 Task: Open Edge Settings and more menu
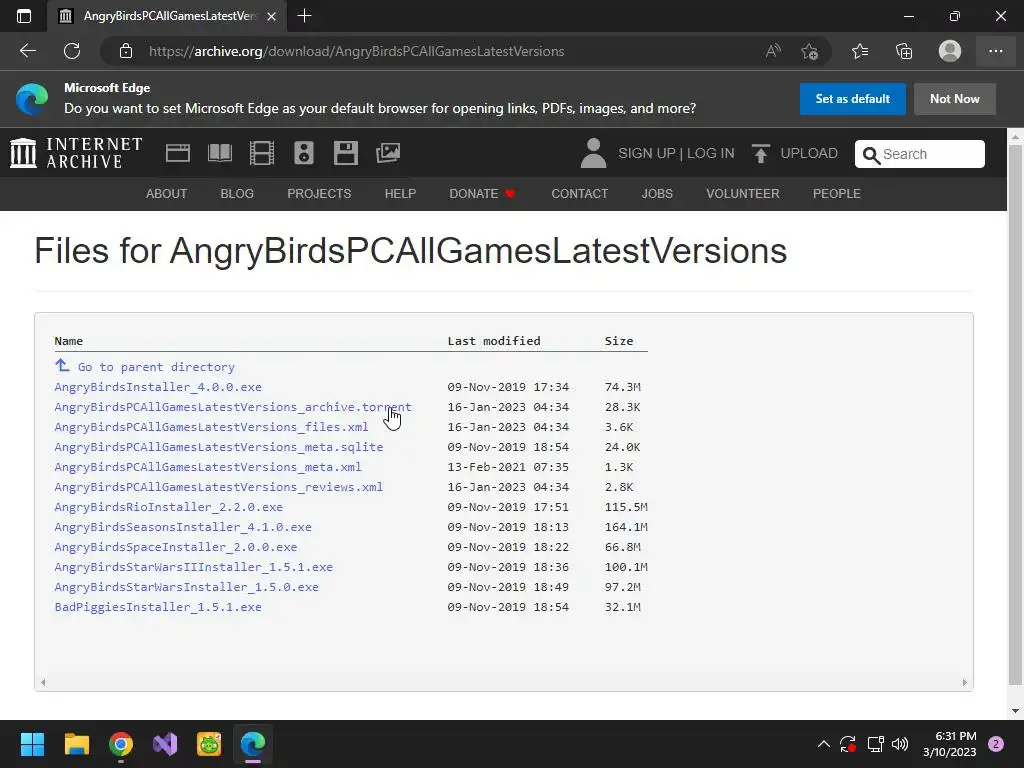995,51
